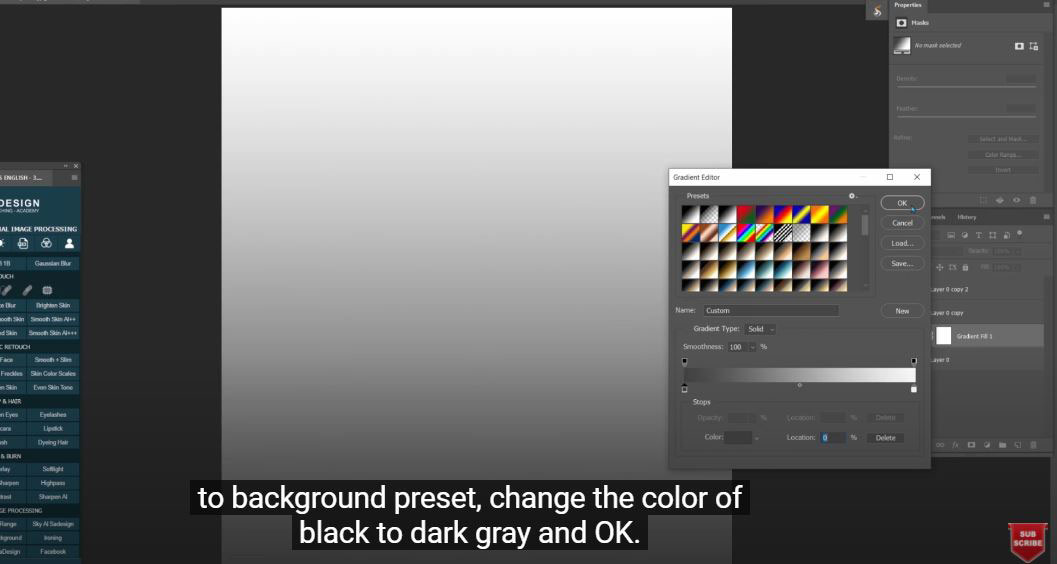Delete layer with Layers trash icon
The image size is (1057, 564).
(1034, 445)
